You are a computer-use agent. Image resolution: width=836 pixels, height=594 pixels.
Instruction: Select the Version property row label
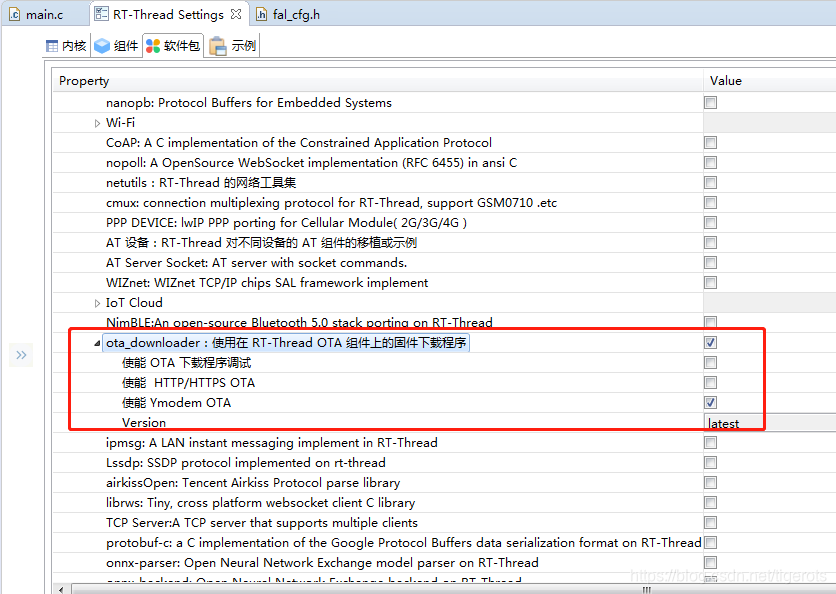144,422
